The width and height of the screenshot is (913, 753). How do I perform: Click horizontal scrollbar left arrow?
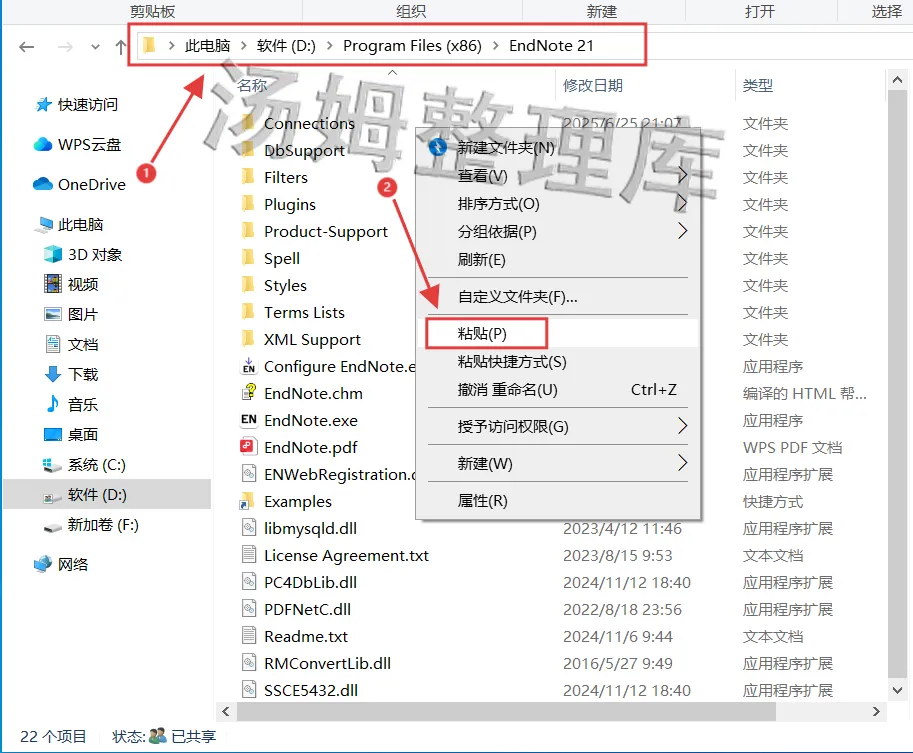[226, 712]
